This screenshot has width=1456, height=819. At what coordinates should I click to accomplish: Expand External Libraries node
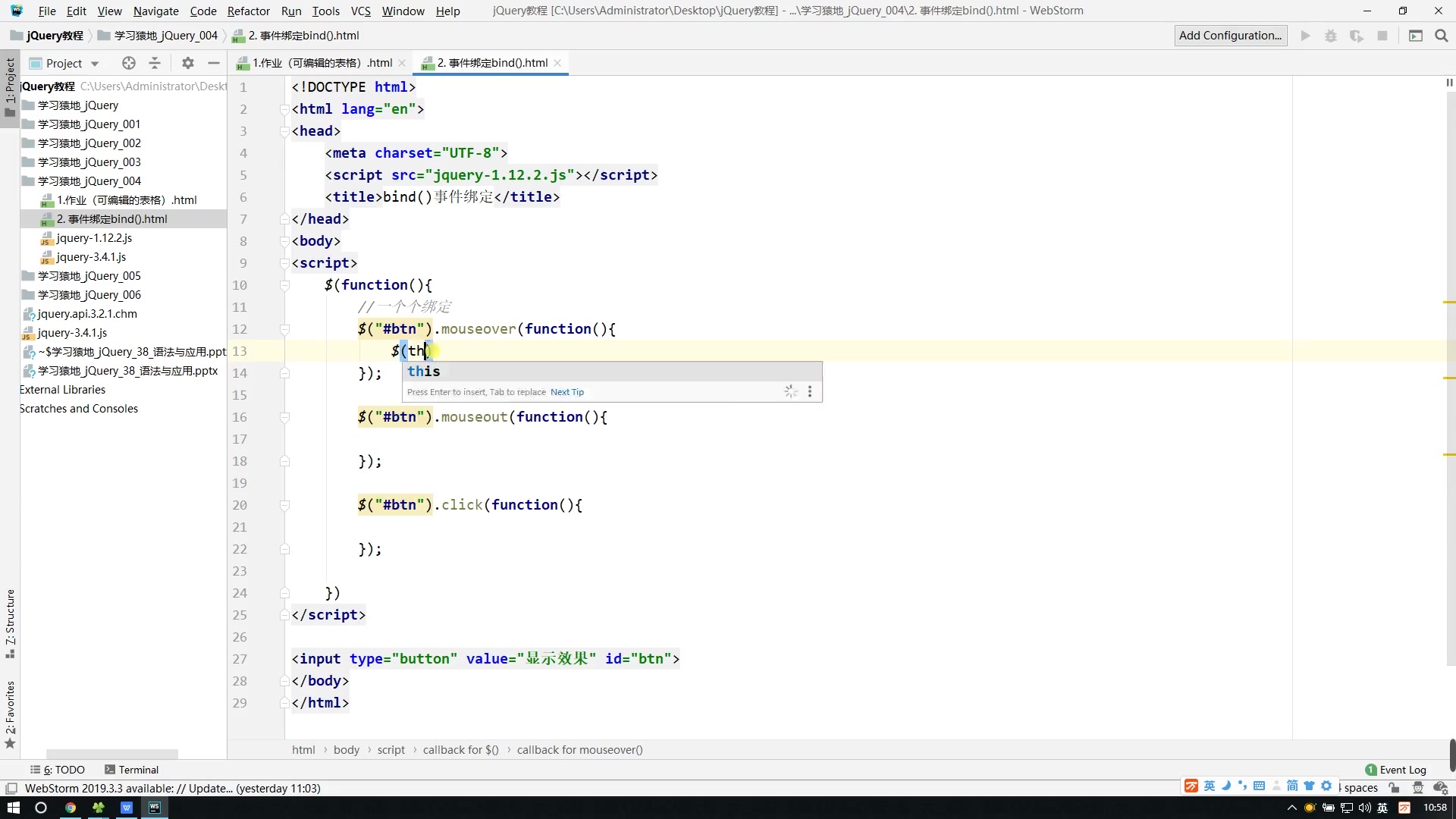point(62,390)
